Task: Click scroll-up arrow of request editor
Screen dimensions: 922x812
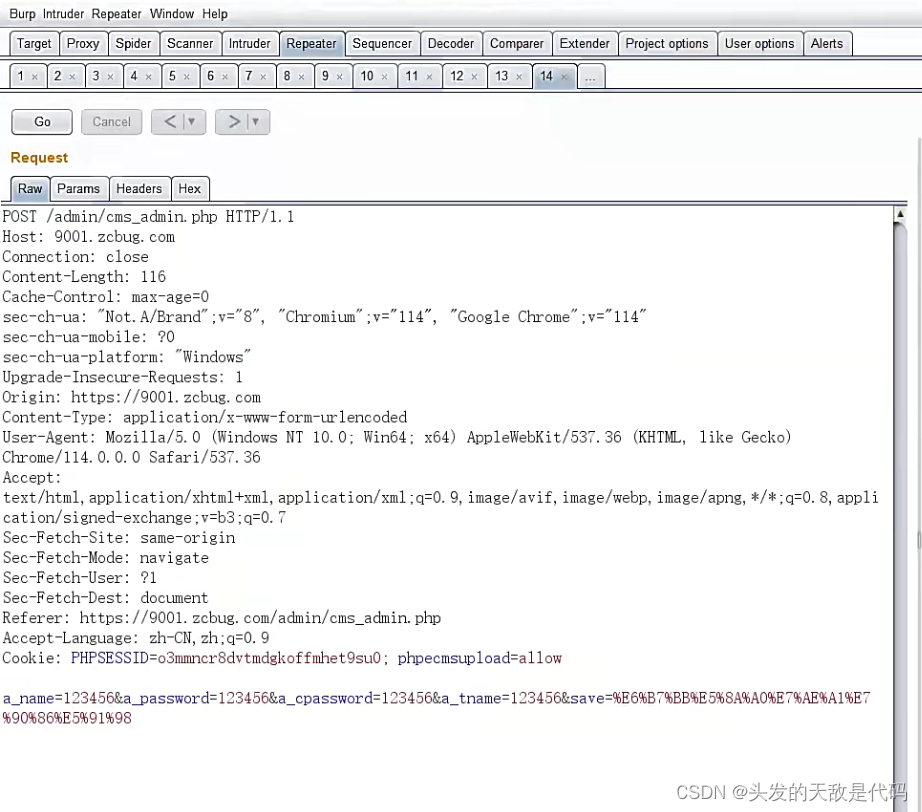Action: click(900, 214)
